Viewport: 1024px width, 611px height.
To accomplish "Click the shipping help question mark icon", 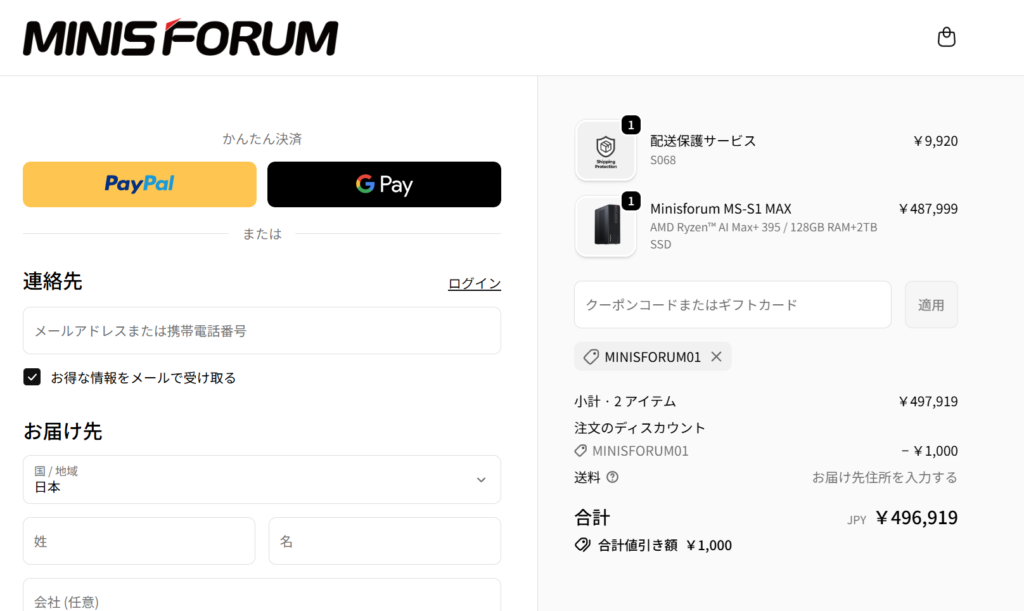I will tap(612, 477).
